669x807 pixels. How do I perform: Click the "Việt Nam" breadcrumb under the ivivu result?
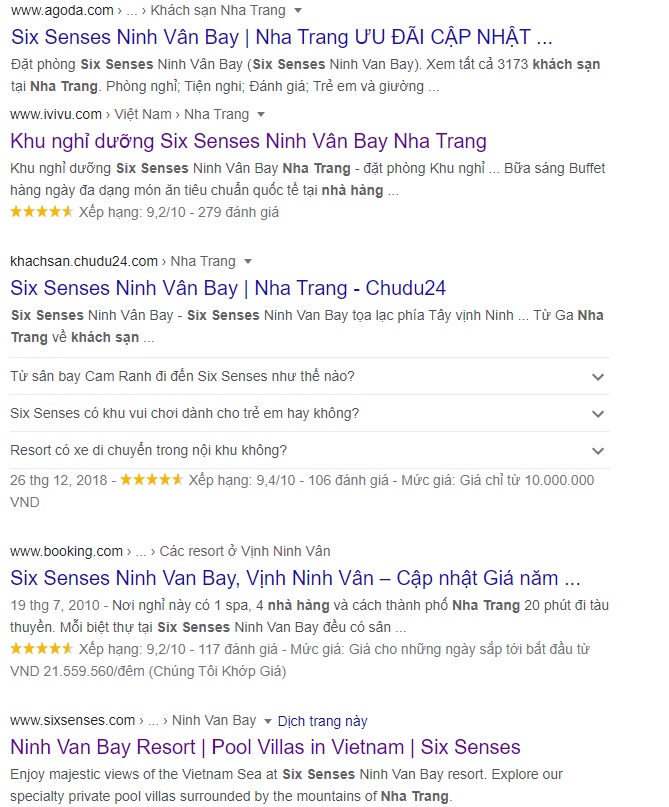143,114
